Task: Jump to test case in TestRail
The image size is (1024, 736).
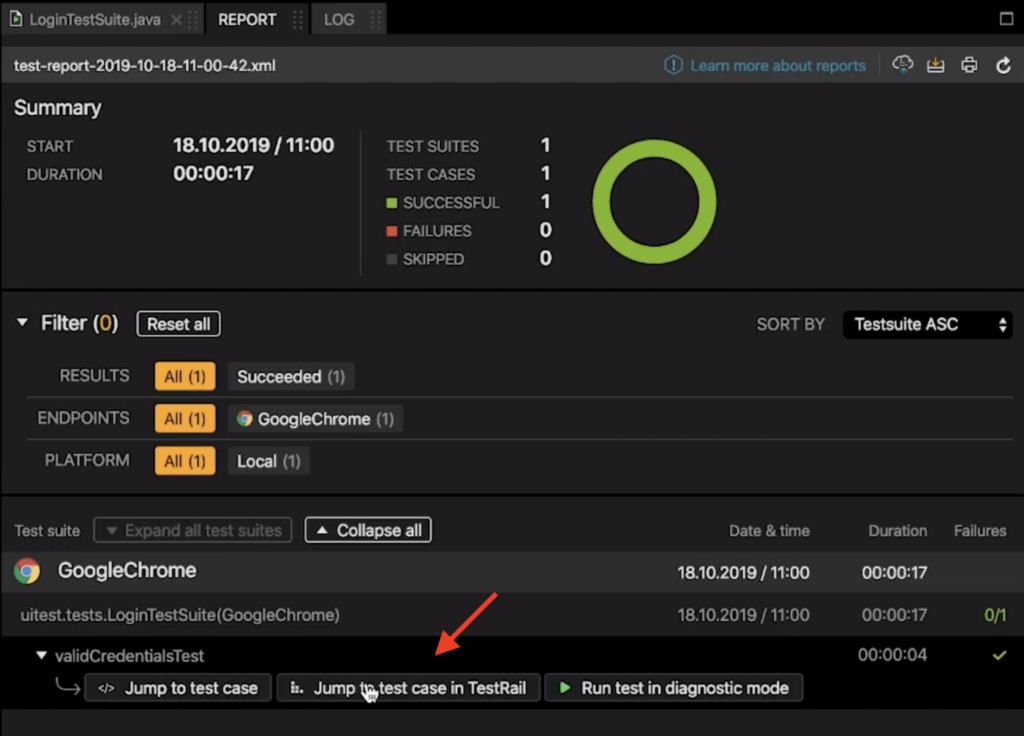Action: 409,688
